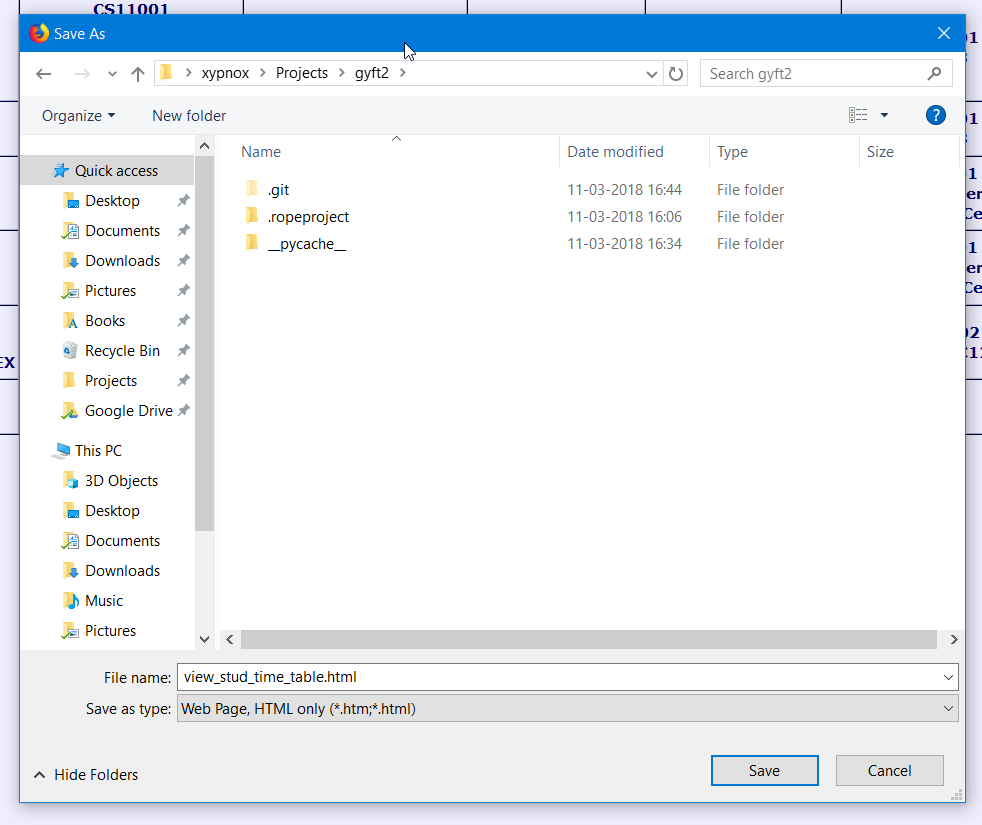Click the Save button
982x825 pixels.
[765, 771]
